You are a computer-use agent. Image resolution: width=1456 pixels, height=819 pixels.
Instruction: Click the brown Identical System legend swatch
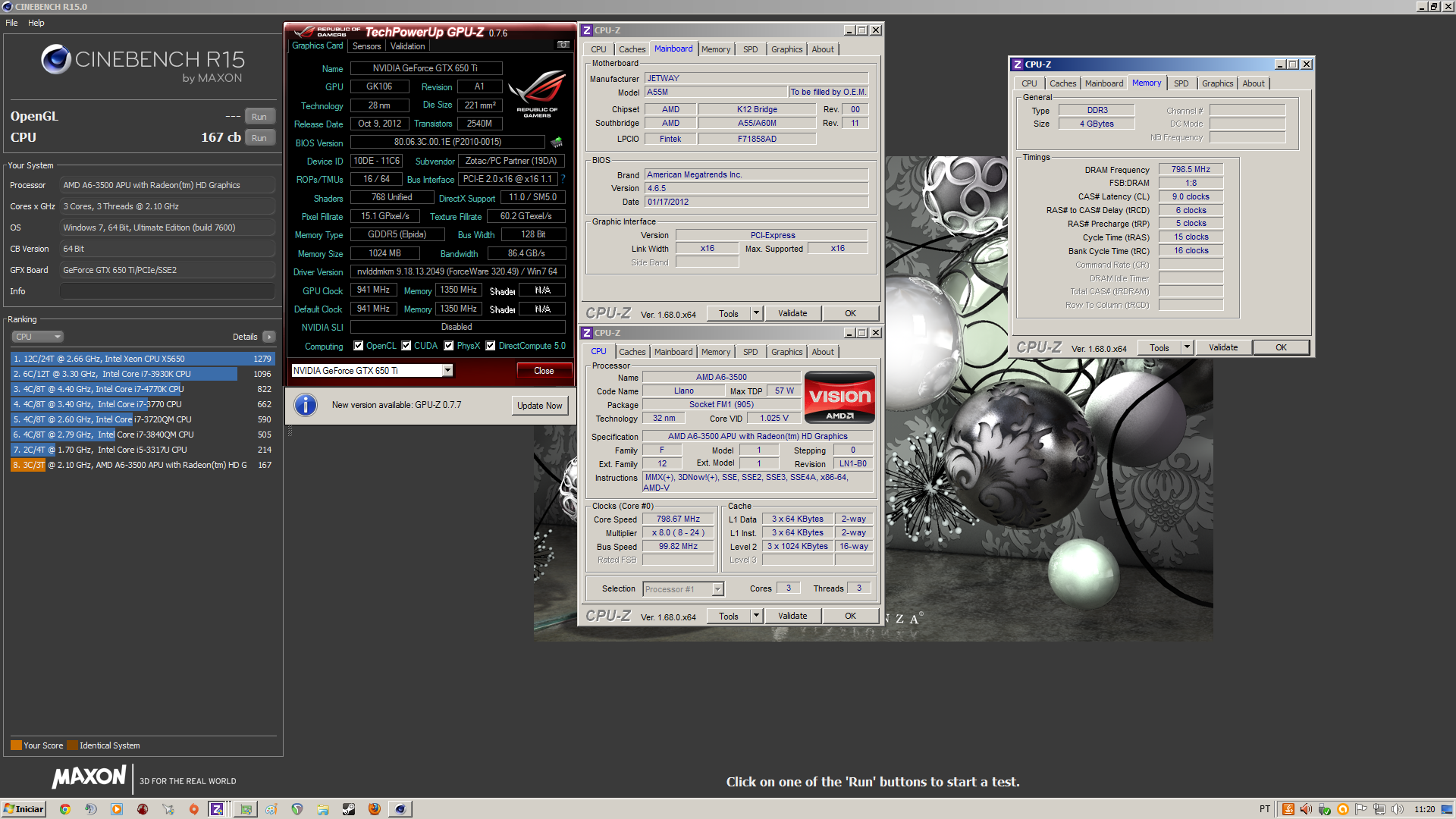(72, 745)
